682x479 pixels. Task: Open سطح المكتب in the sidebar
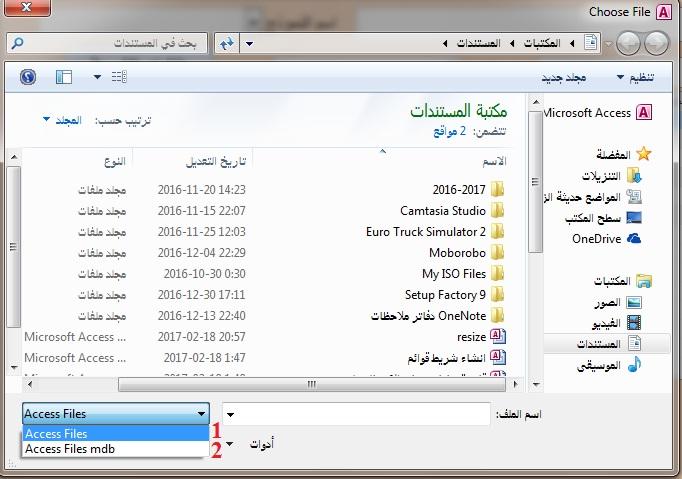click(x=603, y=218)
